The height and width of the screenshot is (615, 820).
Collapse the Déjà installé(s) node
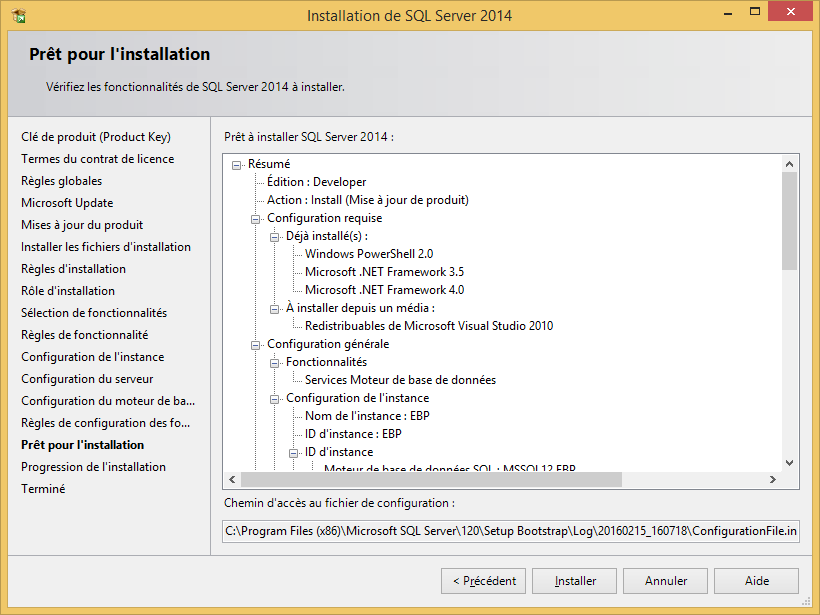click(x=274, y=237)
